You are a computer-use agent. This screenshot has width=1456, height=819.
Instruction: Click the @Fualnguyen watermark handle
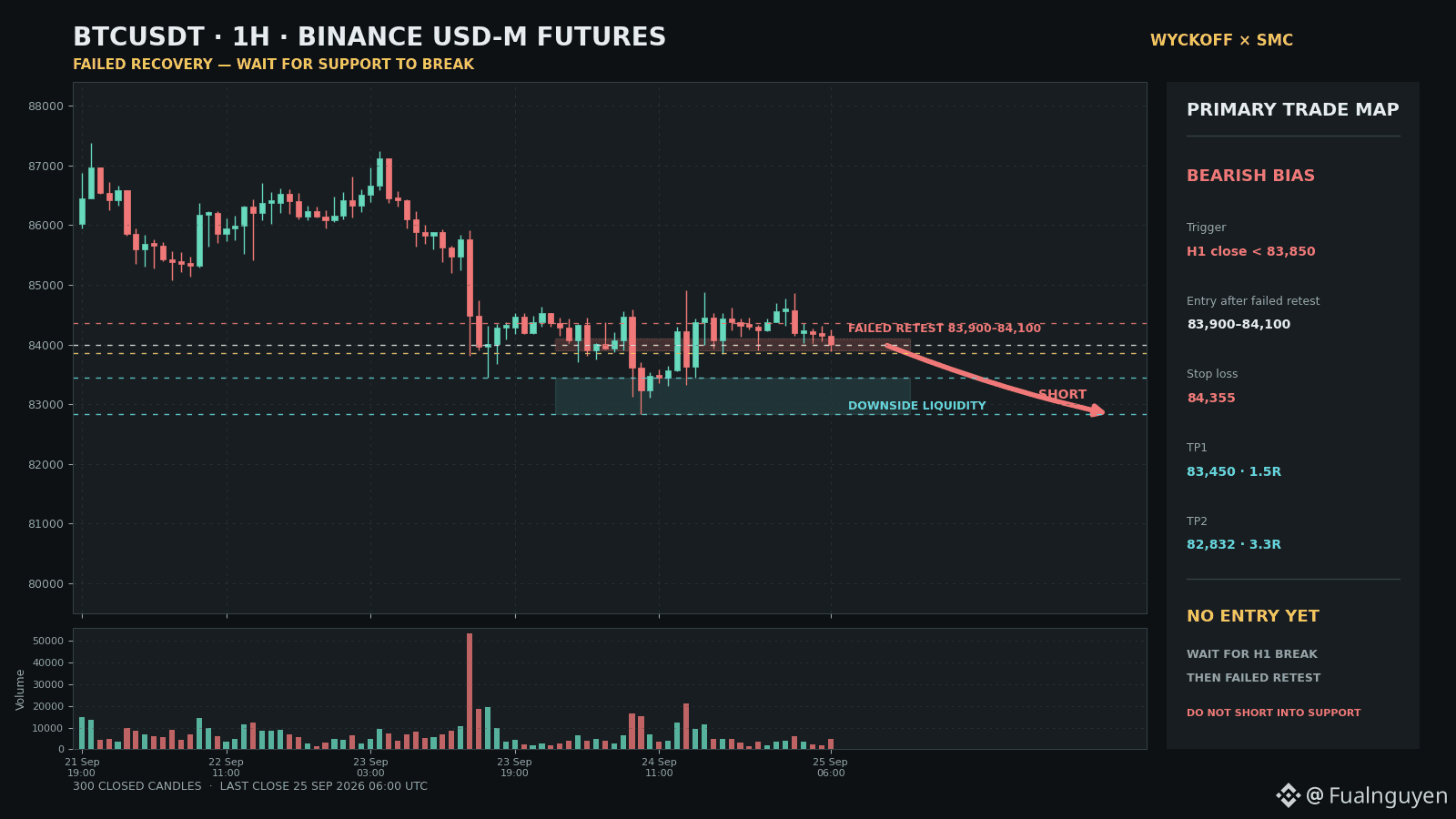1376,796
